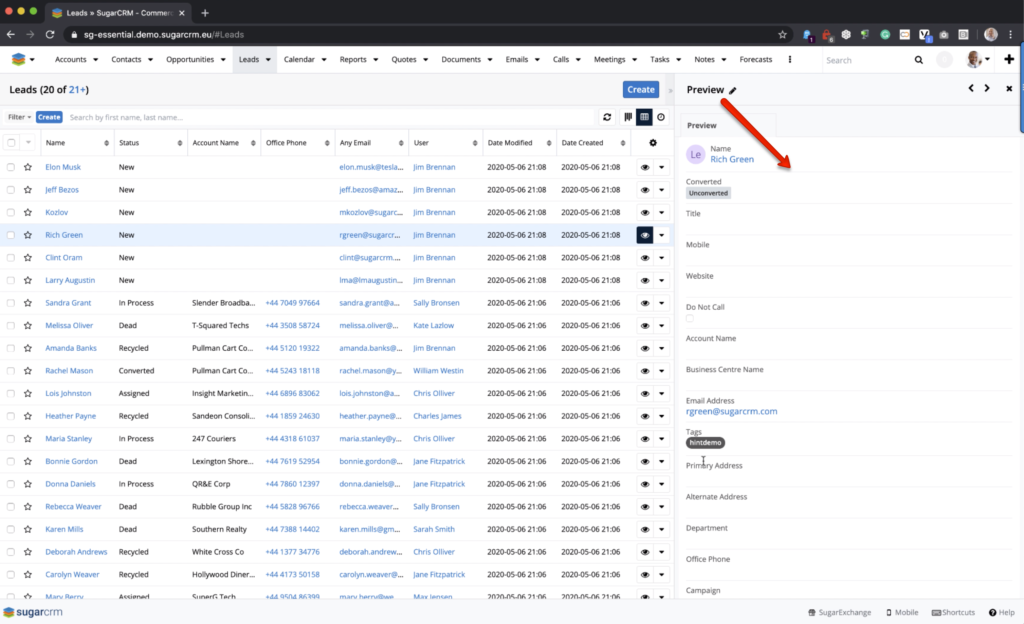
Task: Click the lead search input field
Action: pyautogui.click(x=330, y=117)
